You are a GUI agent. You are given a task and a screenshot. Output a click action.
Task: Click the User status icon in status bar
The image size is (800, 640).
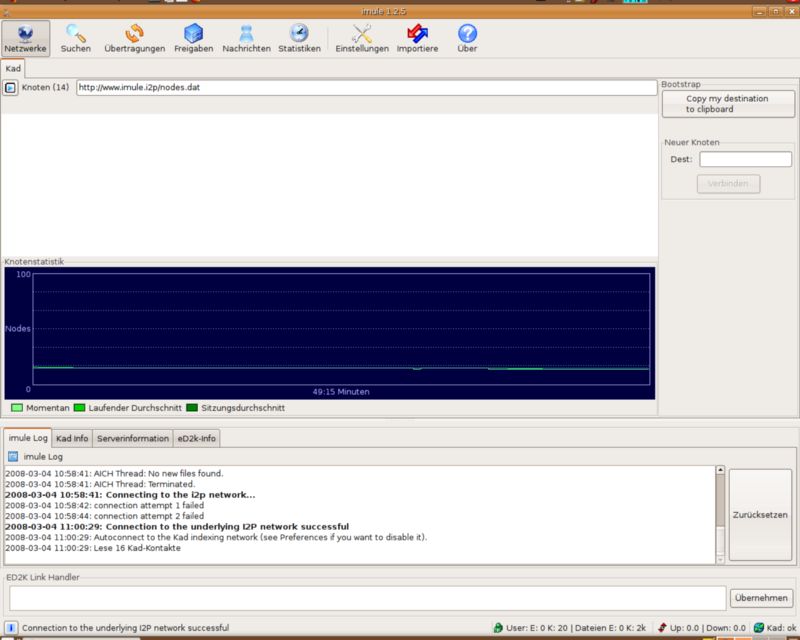coord(498,628)
